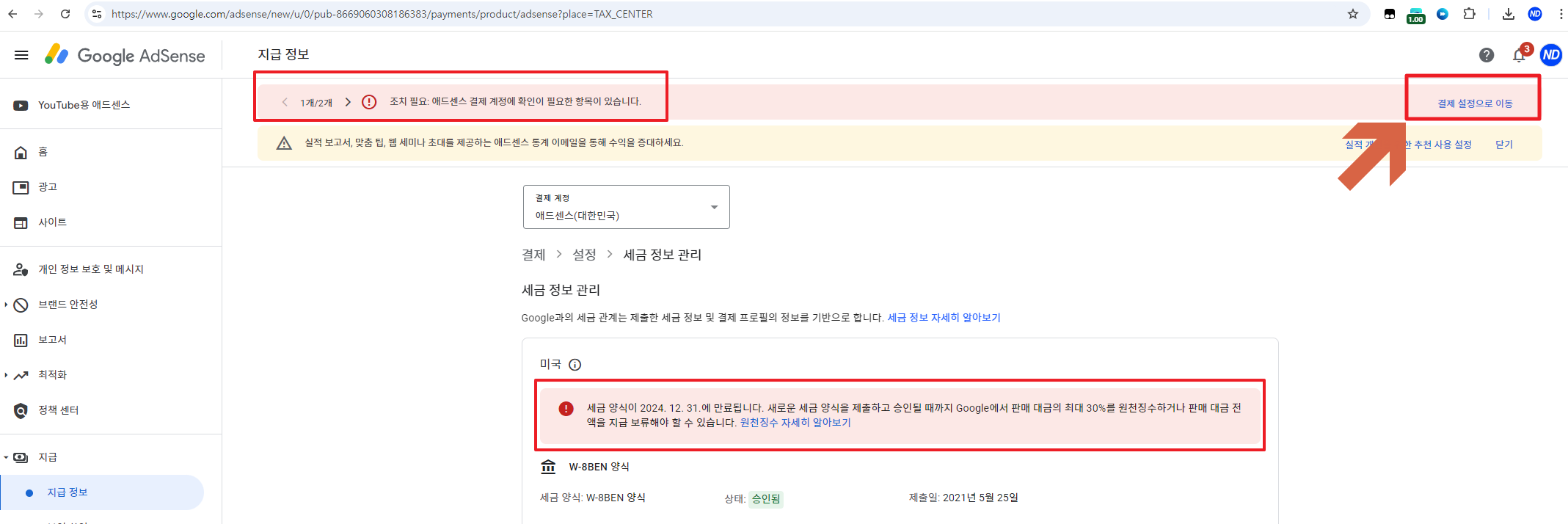Click the info icon next to 미국
1568x524 pixels.
click(x=575, y=365)
